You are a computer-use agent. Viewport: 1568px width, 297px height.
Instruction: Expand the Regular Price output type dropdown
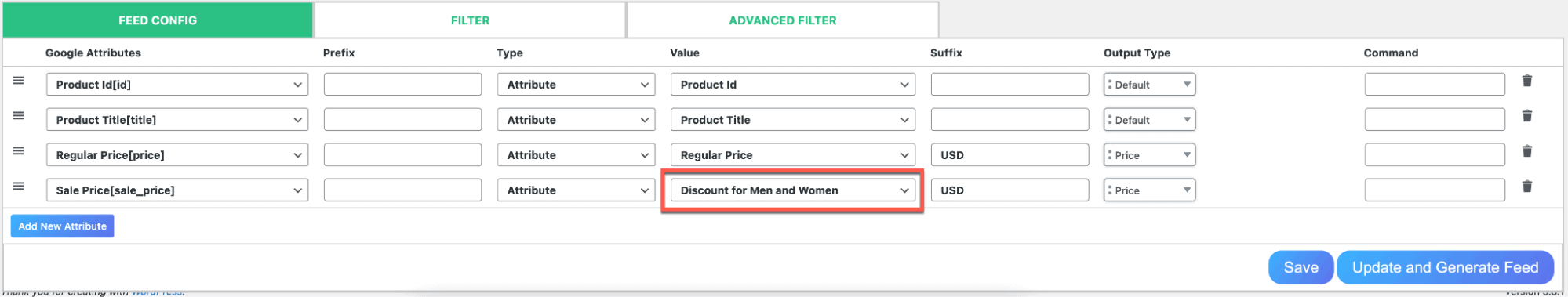pos(1149,155)
